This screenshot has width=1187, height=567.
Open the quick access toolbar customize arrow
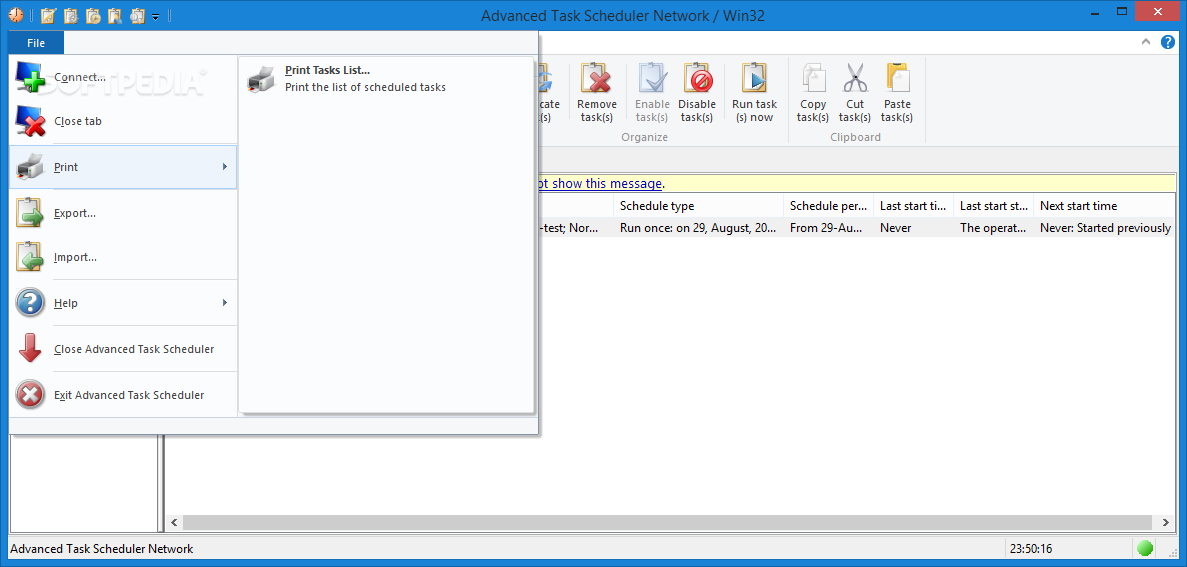[155, 16]
